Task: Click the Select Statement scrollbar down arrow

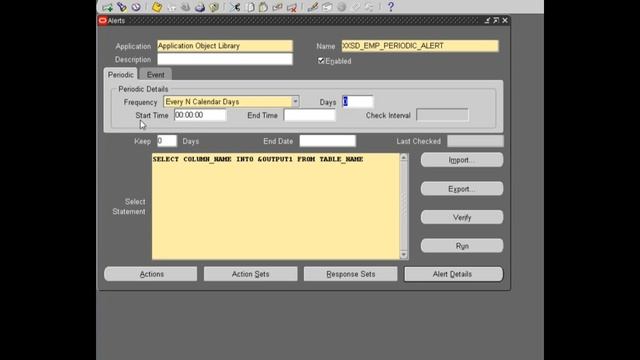Action: click(404, 255)
